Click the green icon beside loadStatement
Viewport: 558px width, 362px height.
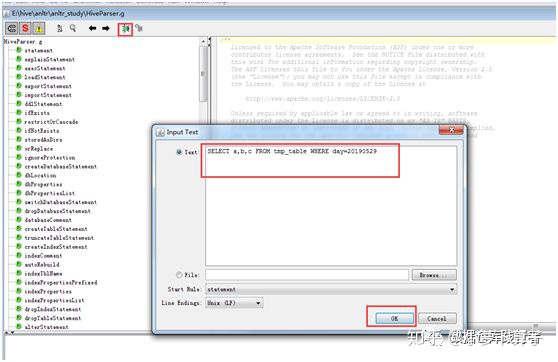coord(19,77)
